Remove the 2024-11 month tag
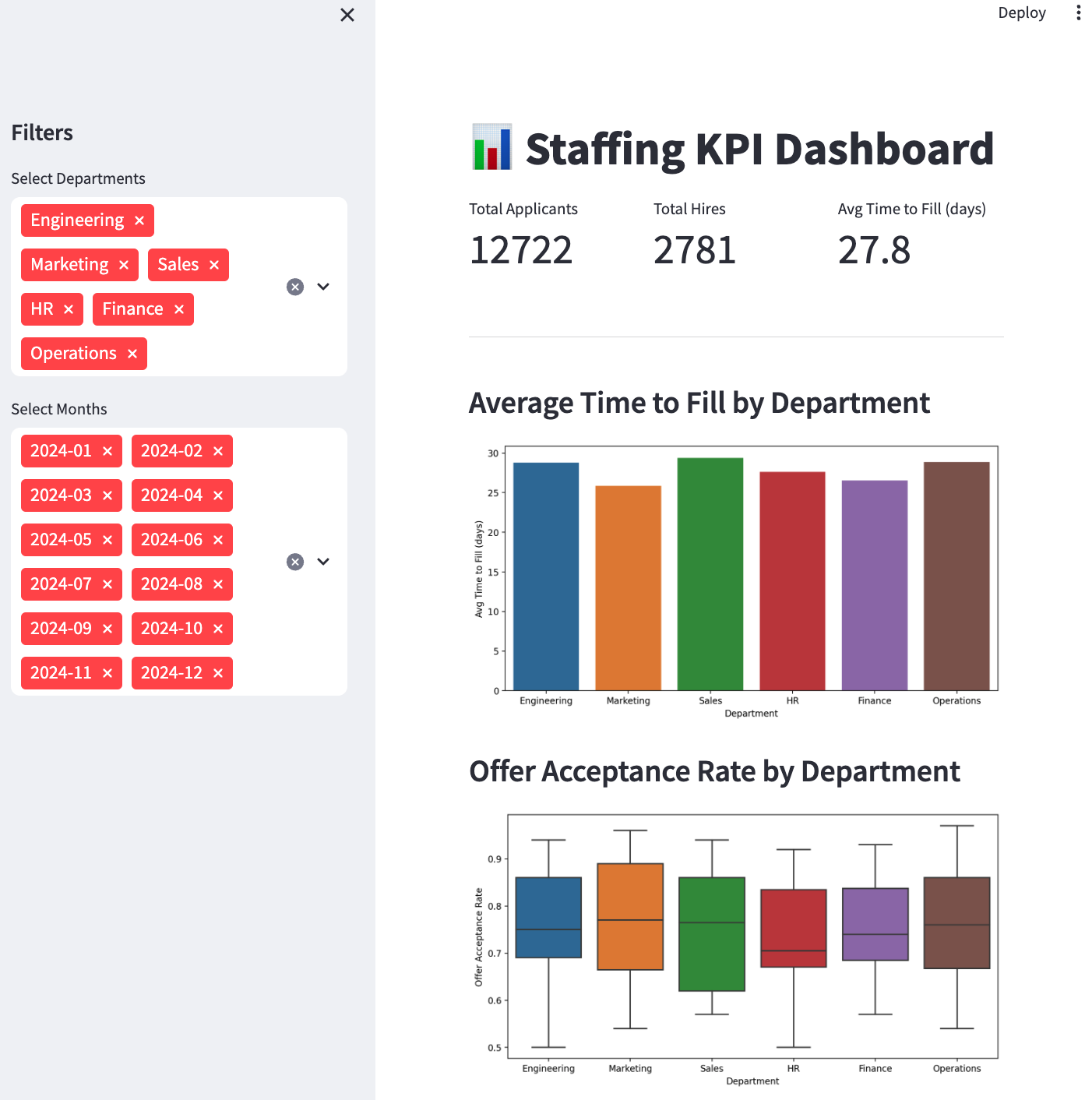 click(x=107, y=673)
